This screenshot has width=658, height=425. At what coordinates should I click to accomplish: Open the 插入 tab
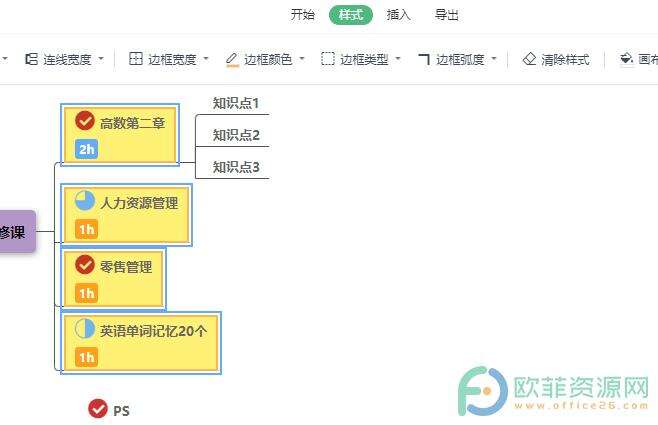(x=398, y=15)
